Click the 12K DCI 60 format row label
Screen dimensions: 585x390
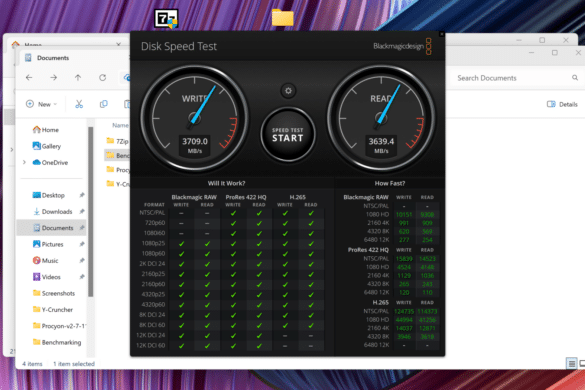tap(150, 346)
